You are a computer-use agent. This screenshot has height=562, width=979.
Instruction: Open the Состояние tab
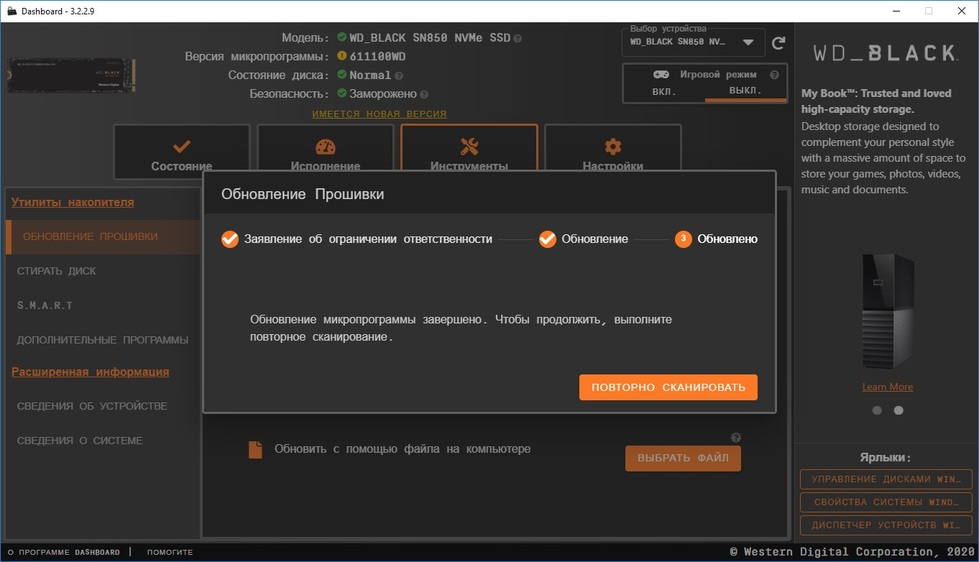click(181, 153)
